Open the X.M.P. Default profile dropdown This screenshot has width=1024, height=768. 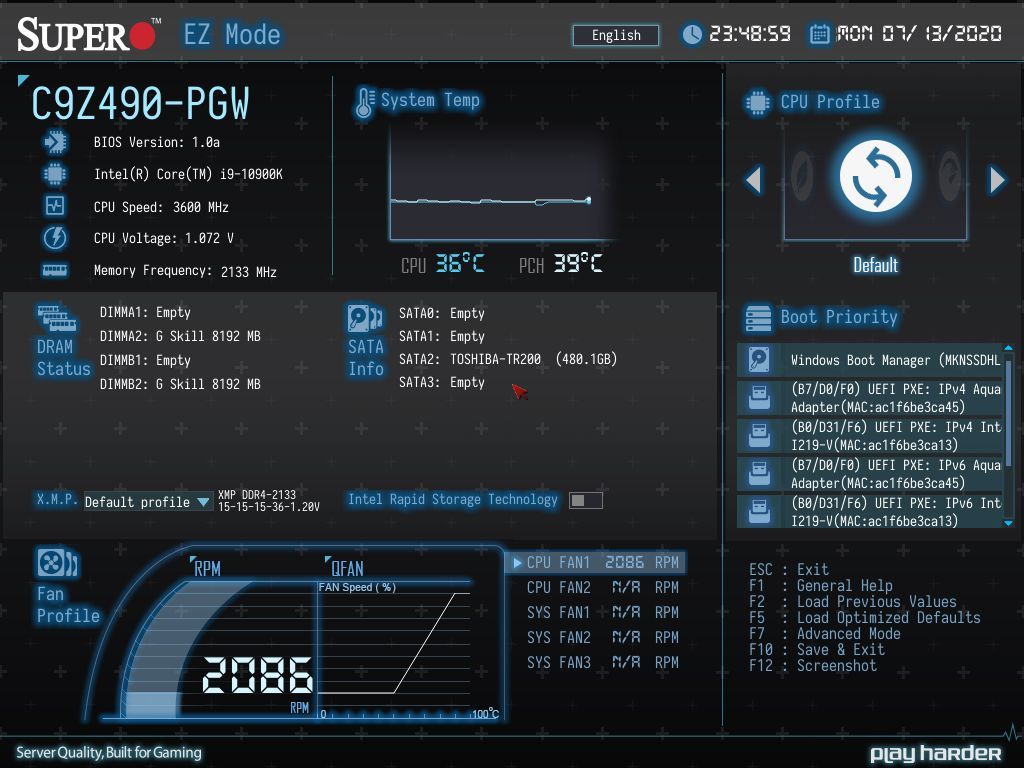(148, 502)
